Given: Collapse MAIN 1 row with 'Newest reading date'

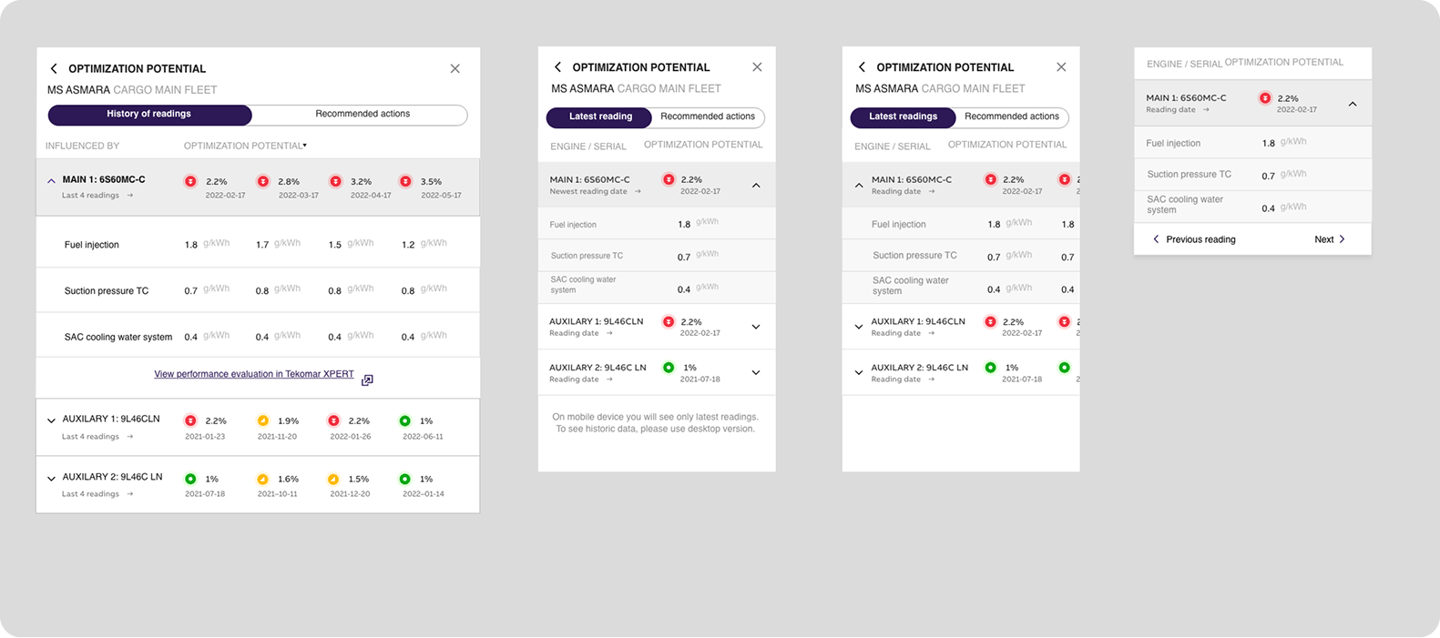Looking at the screenshot, I should pyautogui.click(x=756, y=185).
